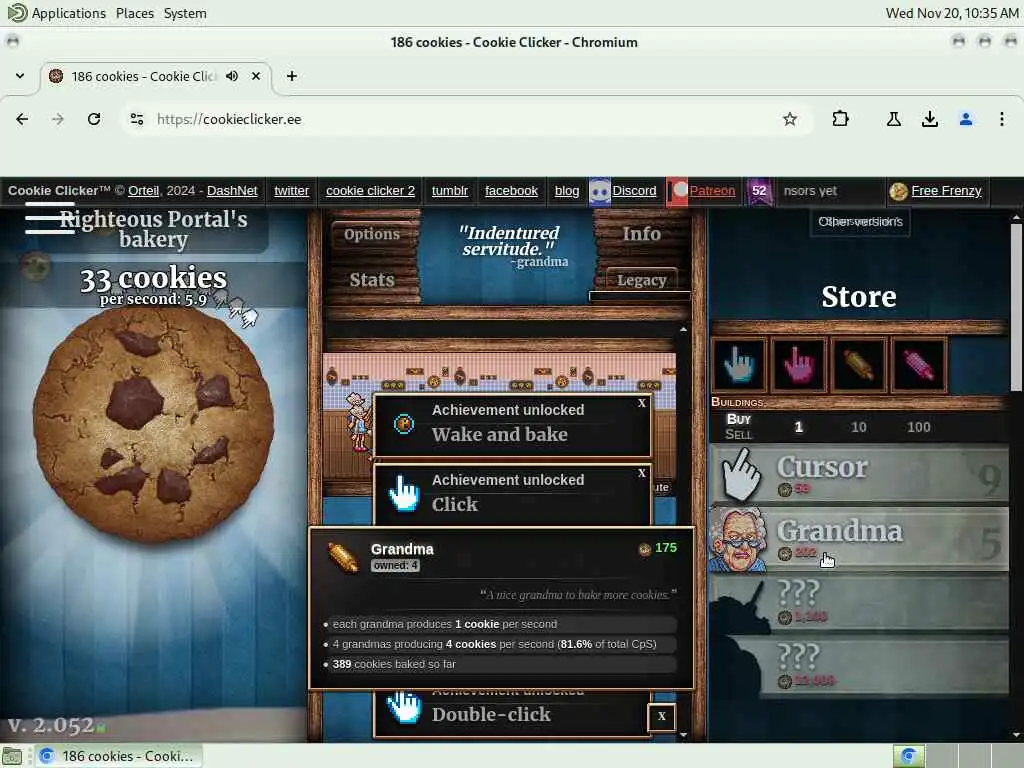Open the Discord link
Viewport: 1024px width, 768px height.
click(x=634, y=191)
